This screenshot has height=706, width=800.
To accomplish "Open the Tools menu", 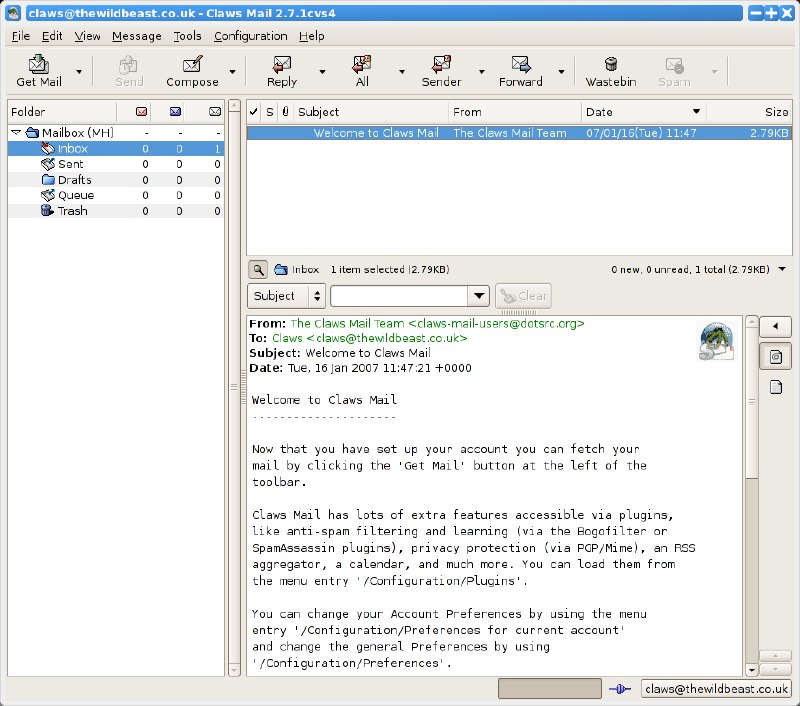I will (186, 36).
